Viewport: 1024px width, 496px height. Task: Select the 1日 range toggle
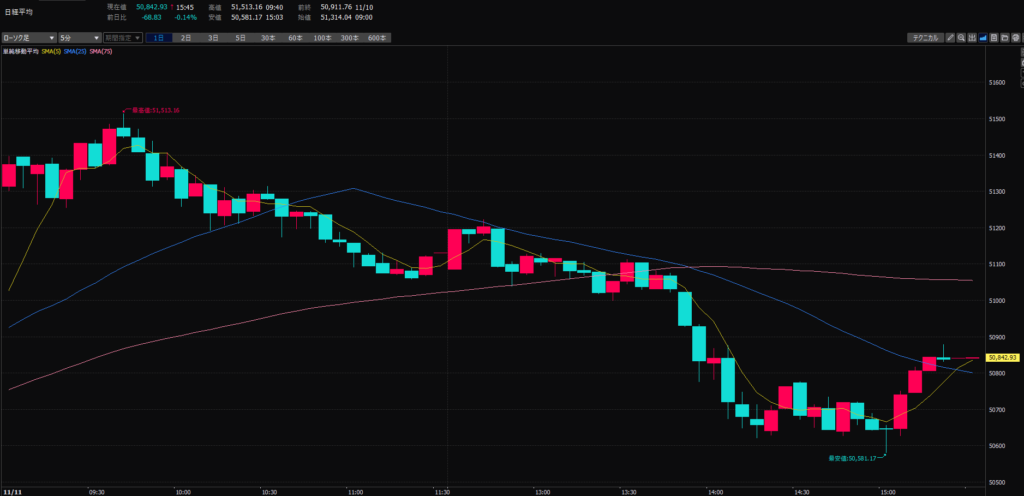pos(159,38)
